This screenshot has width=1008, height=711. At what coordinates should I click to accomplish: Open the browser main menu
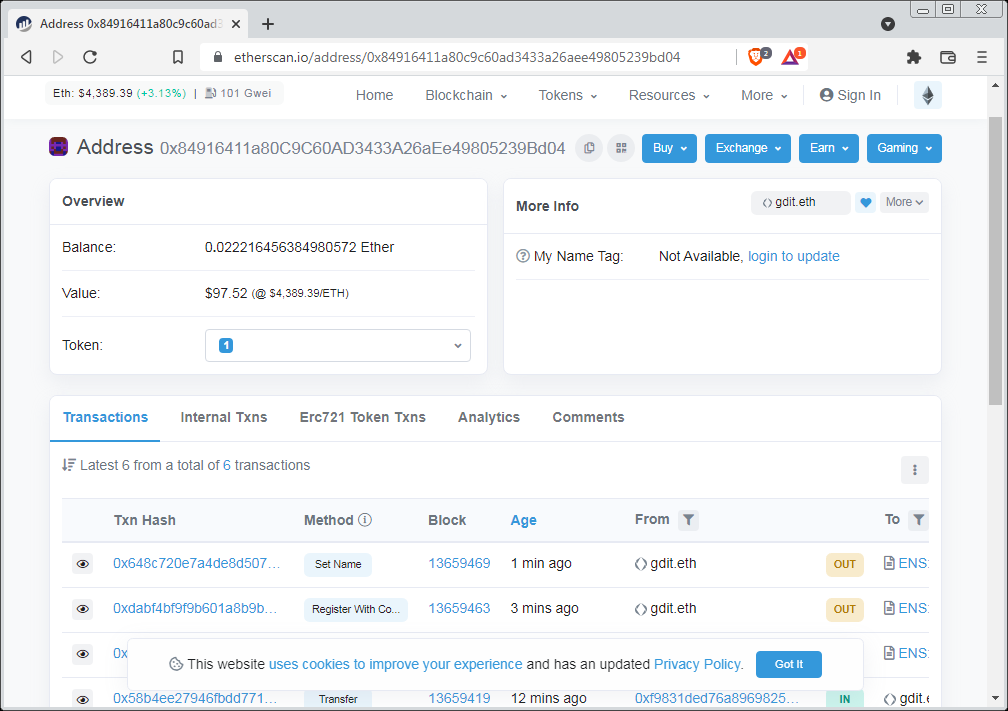click(982, 57)
